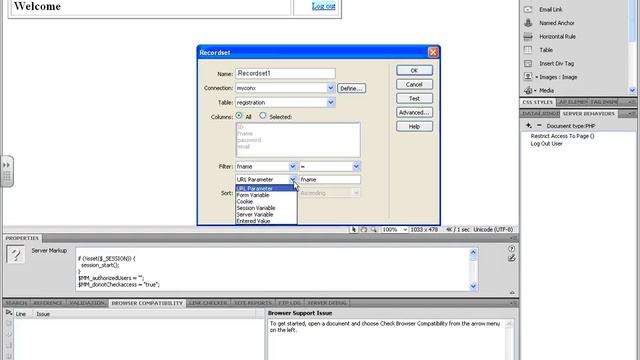Image resolution: width=640 pixels, height=360 pixels.
Task: Click Insert panel scroll down arrow
Action: coord(632,90)
